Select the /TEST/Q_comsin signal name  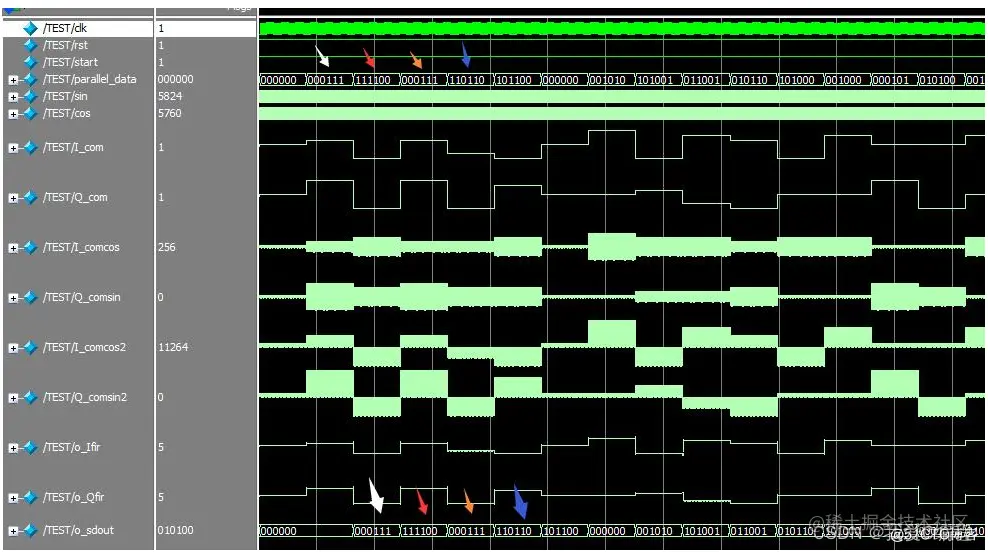click(x=82, y=297)
